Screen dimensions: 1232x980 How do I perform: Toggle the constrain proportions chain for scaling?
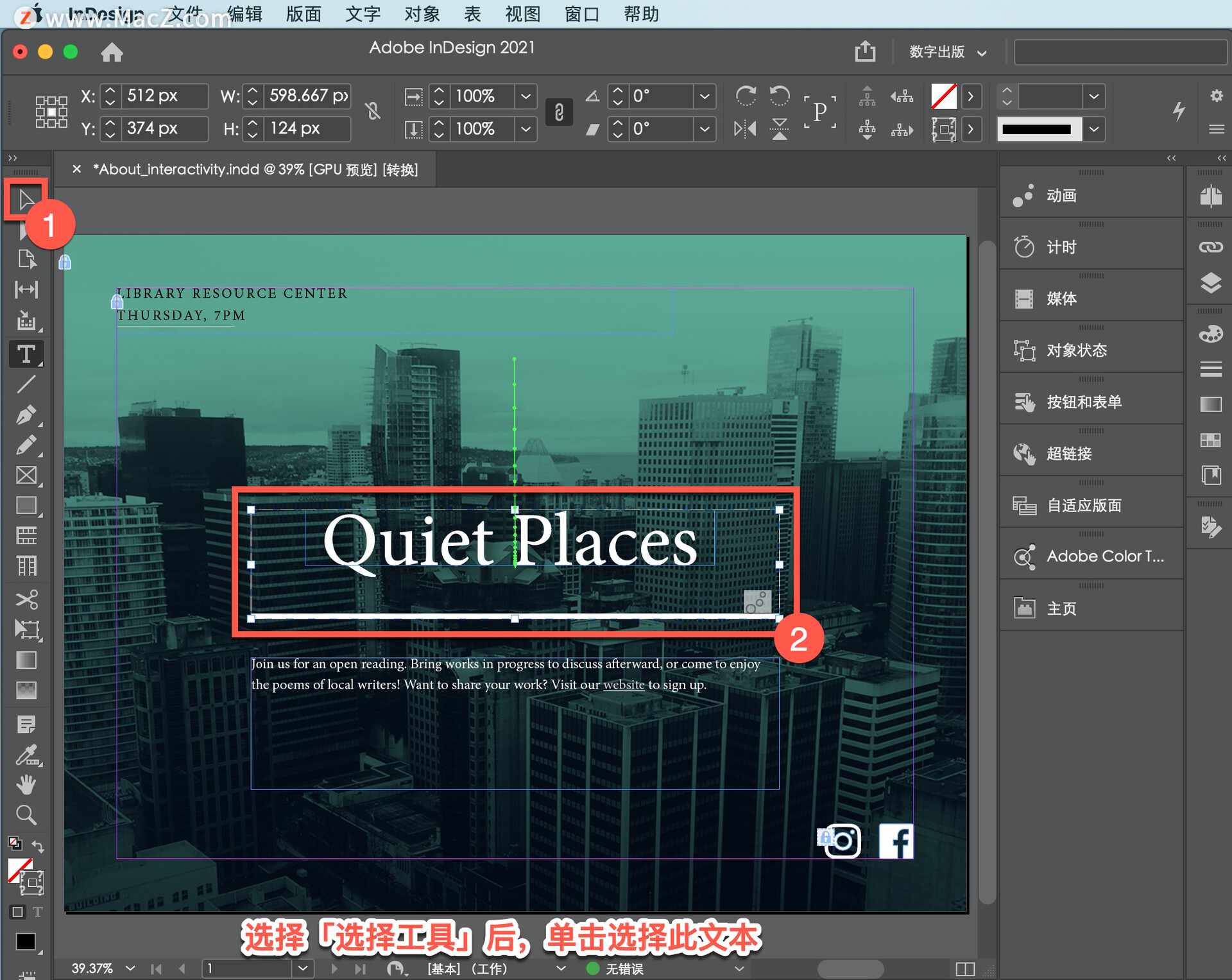(558, 112)
